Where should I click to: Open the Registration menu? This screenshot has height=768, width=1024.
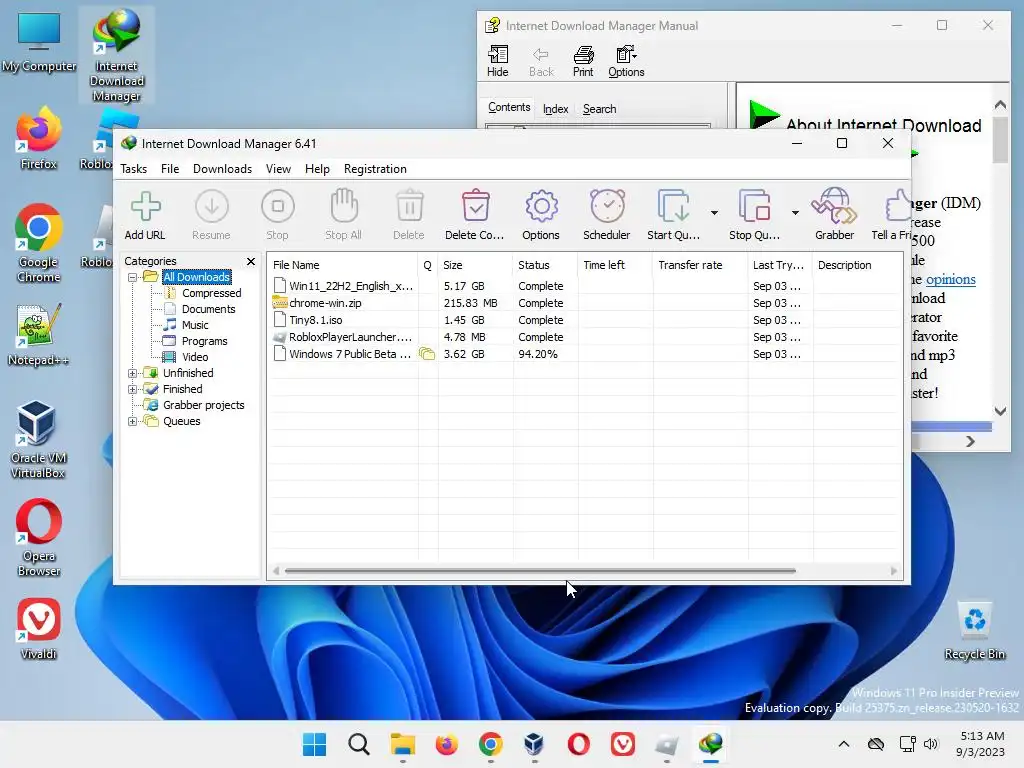(375, 169)
